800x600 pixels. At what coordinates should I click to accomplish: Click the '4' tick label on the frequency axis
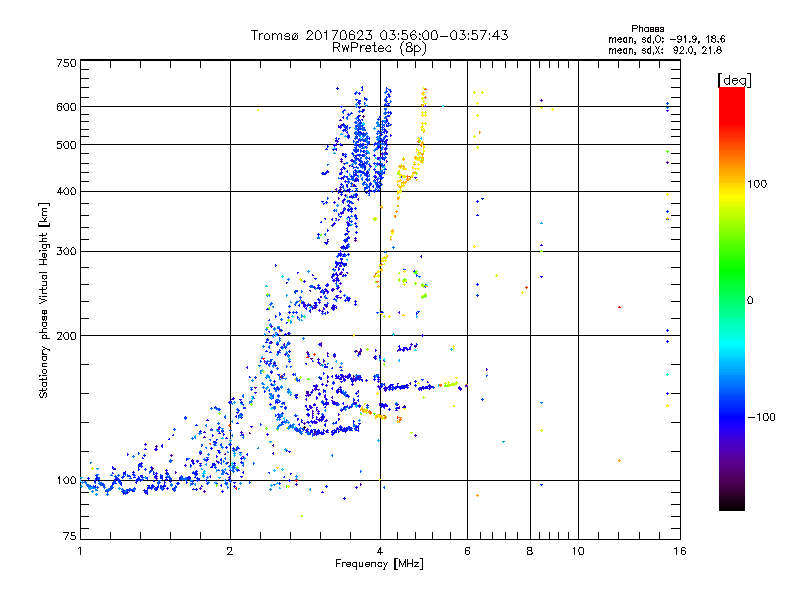click(x=380, y=551)
